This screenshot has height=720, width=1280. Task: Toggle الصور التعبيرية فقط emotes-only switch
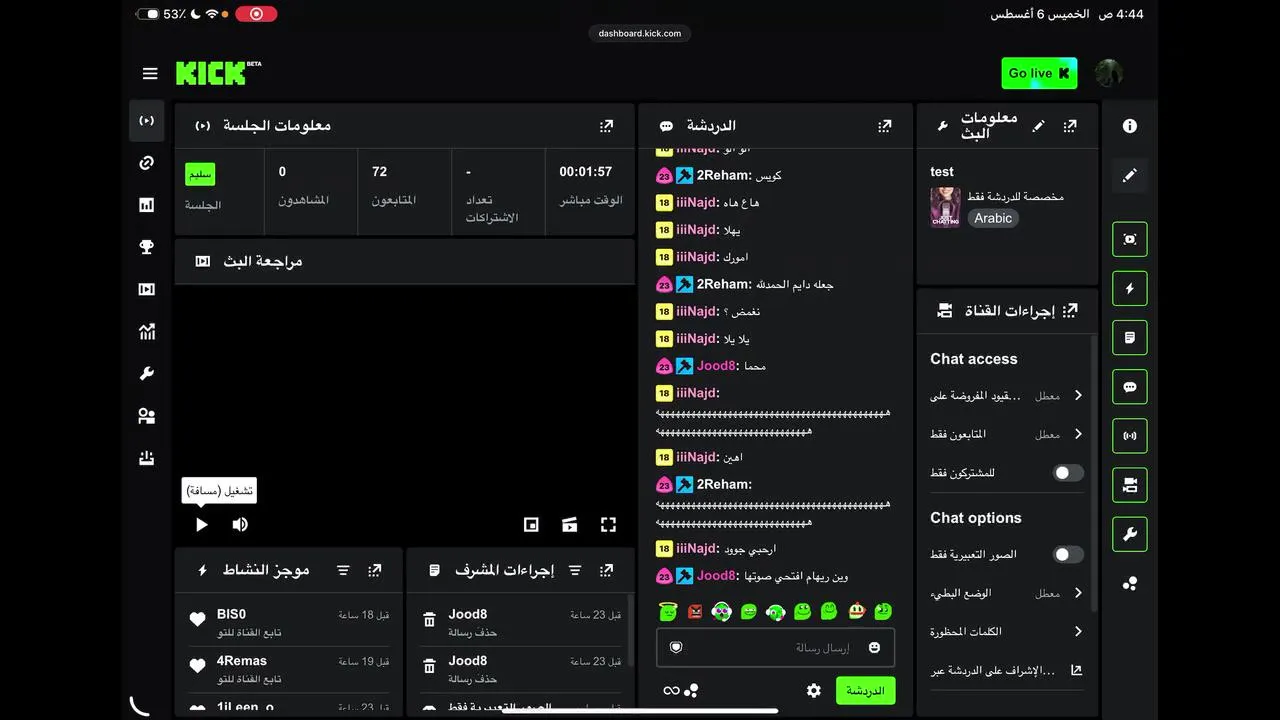point(1068,554)
